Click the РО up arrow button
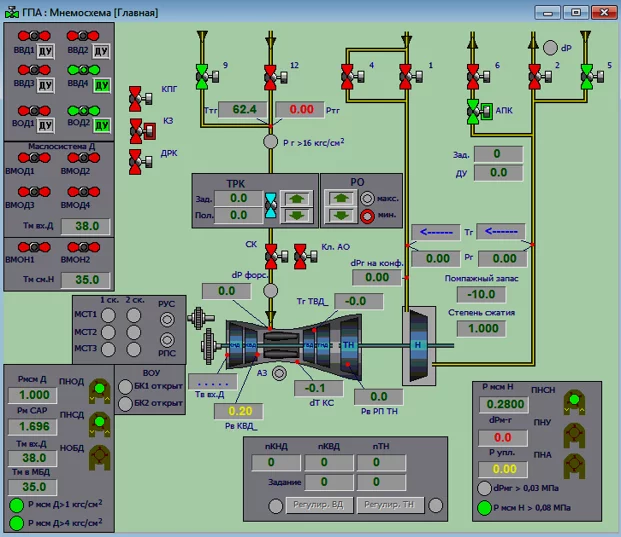Screen dimensions: 621x537 tap(341, 198)
